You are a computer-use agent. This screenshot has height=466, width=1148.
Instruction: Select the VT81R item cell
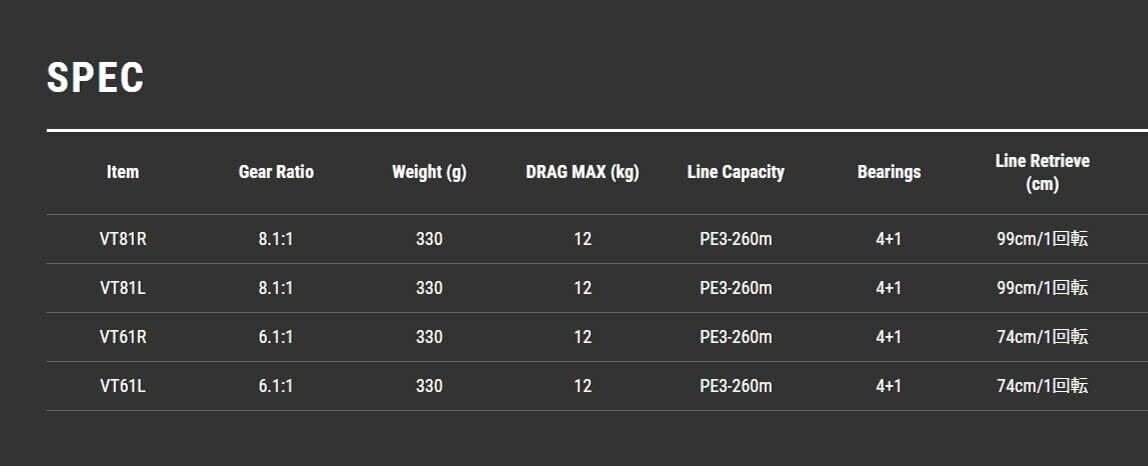(x=123, y=239)
